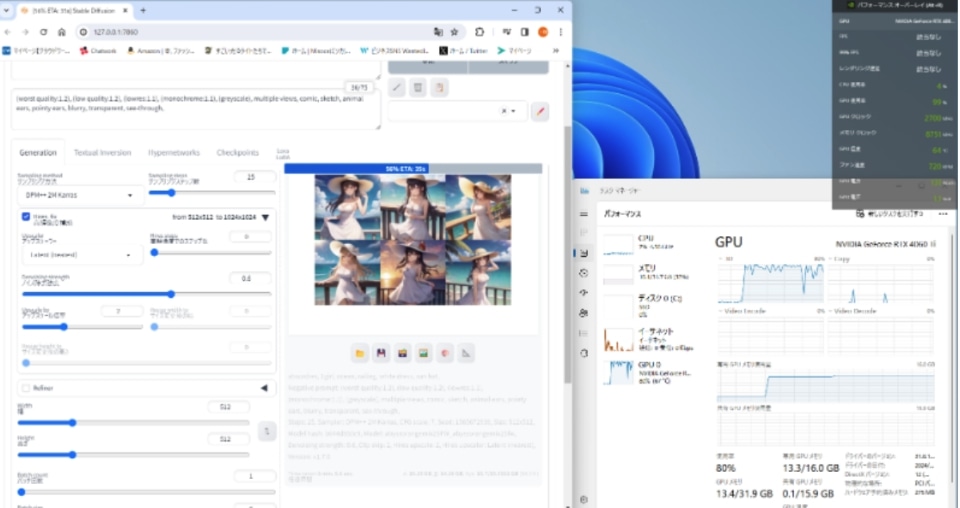Switch to the Checkpoints tab
This screenshot has height=508, width=960.
(x=238, y=152)
